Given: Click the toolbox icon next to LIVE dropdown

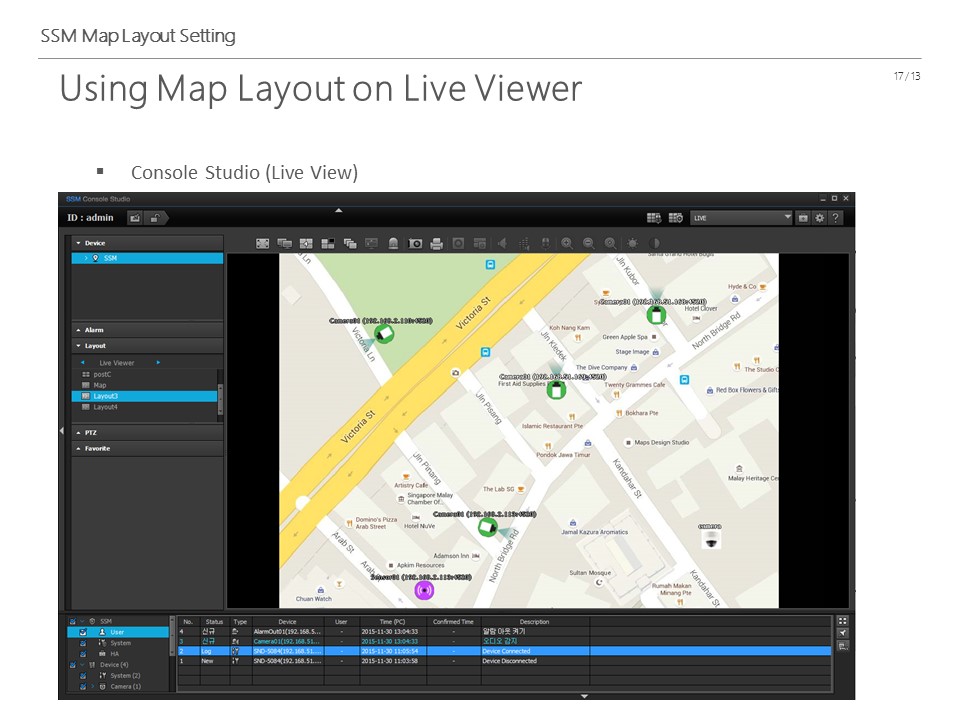Looking at the screenshot, I should (803, 218).
